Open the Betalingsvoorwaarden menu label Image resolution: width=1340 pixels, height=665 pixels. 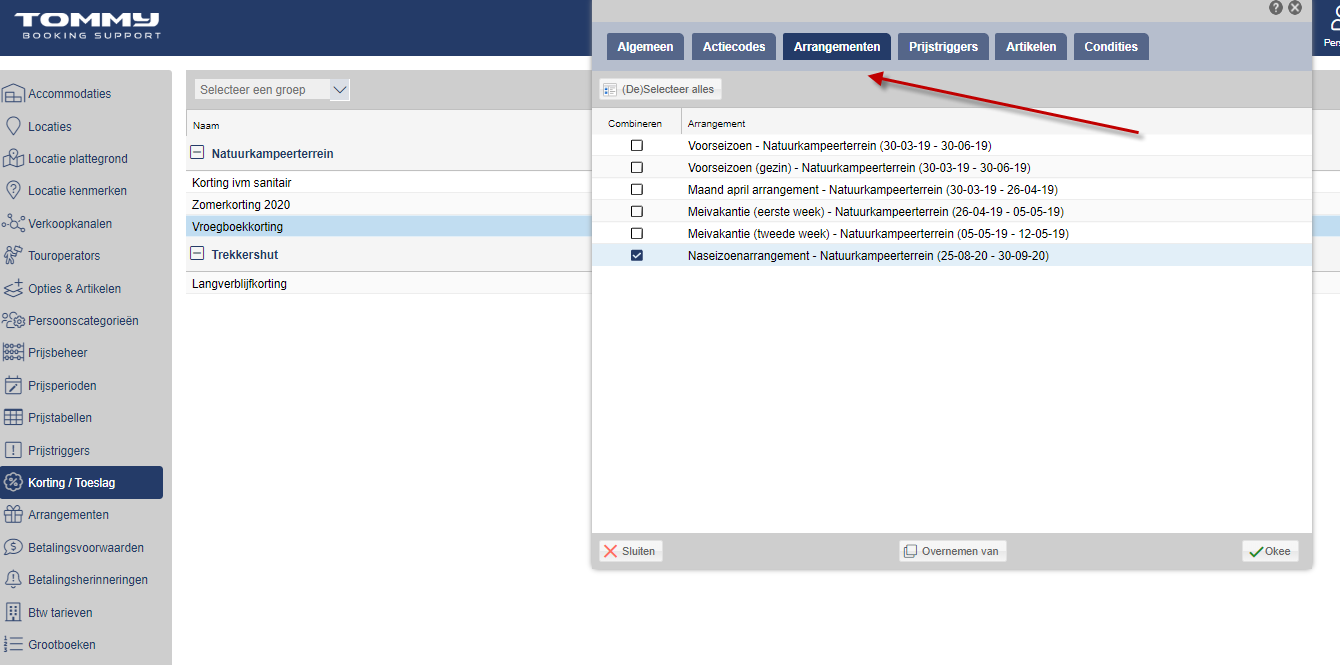[86, 548]
